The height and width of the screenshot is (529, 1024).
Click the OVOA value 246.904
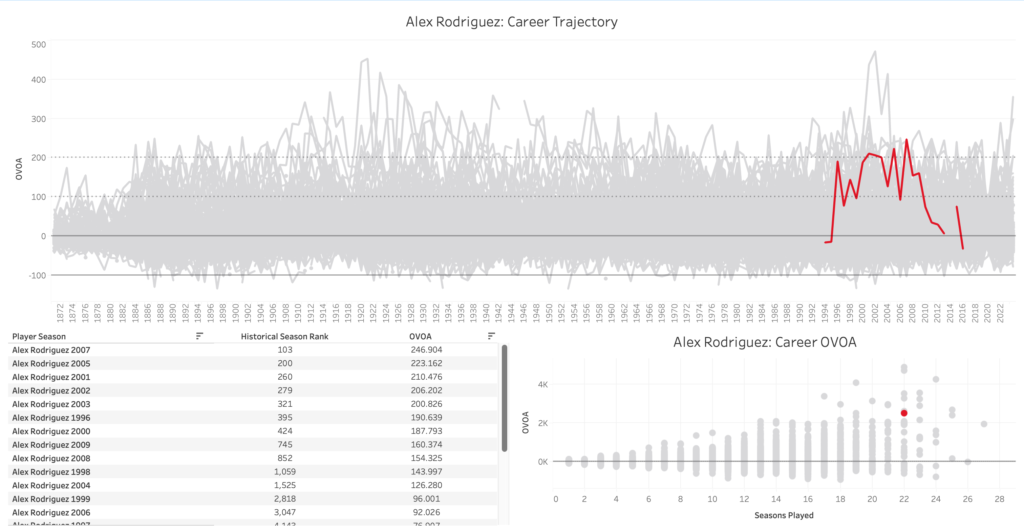428,350
